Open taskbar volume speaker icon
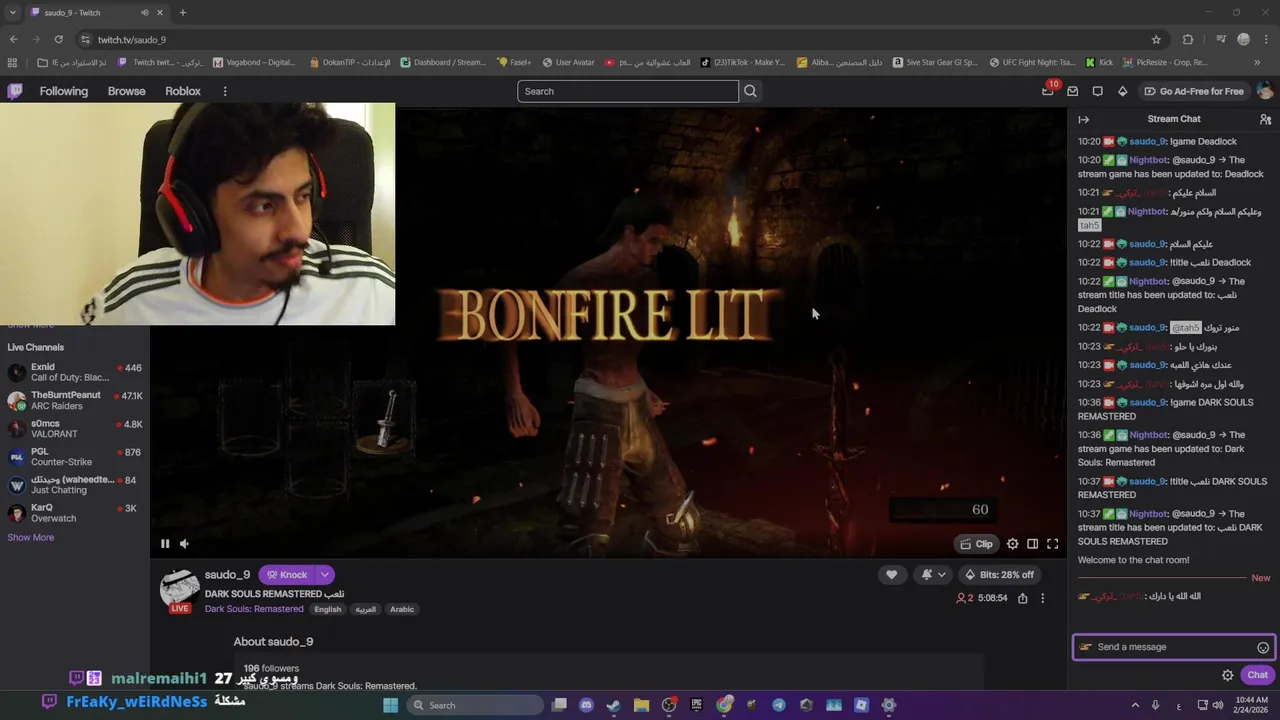The height and width of the screenshot is (720, 1280). [1217, 705]
